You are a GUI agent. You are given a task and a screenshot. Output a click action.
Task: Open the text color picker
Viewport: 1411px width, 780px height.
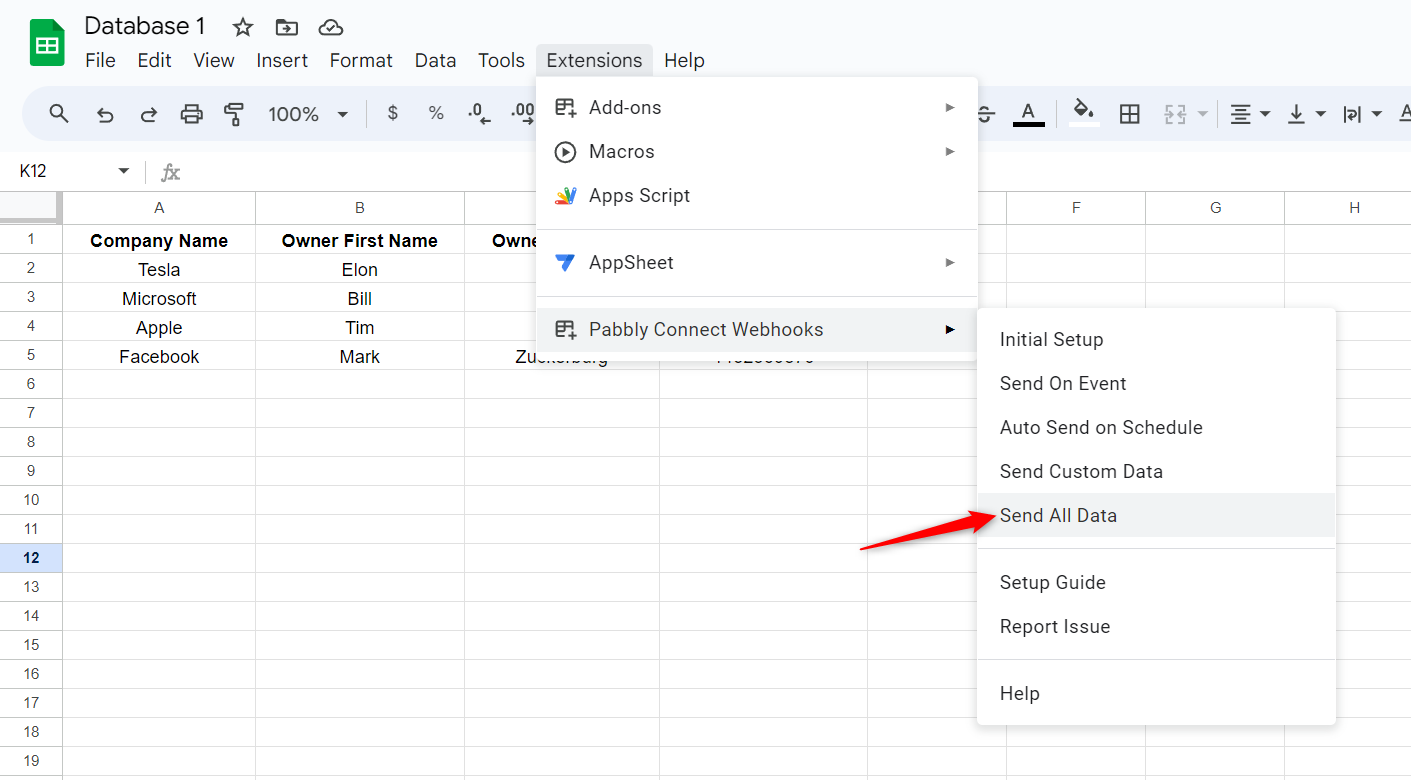(x=1029, y=114)
